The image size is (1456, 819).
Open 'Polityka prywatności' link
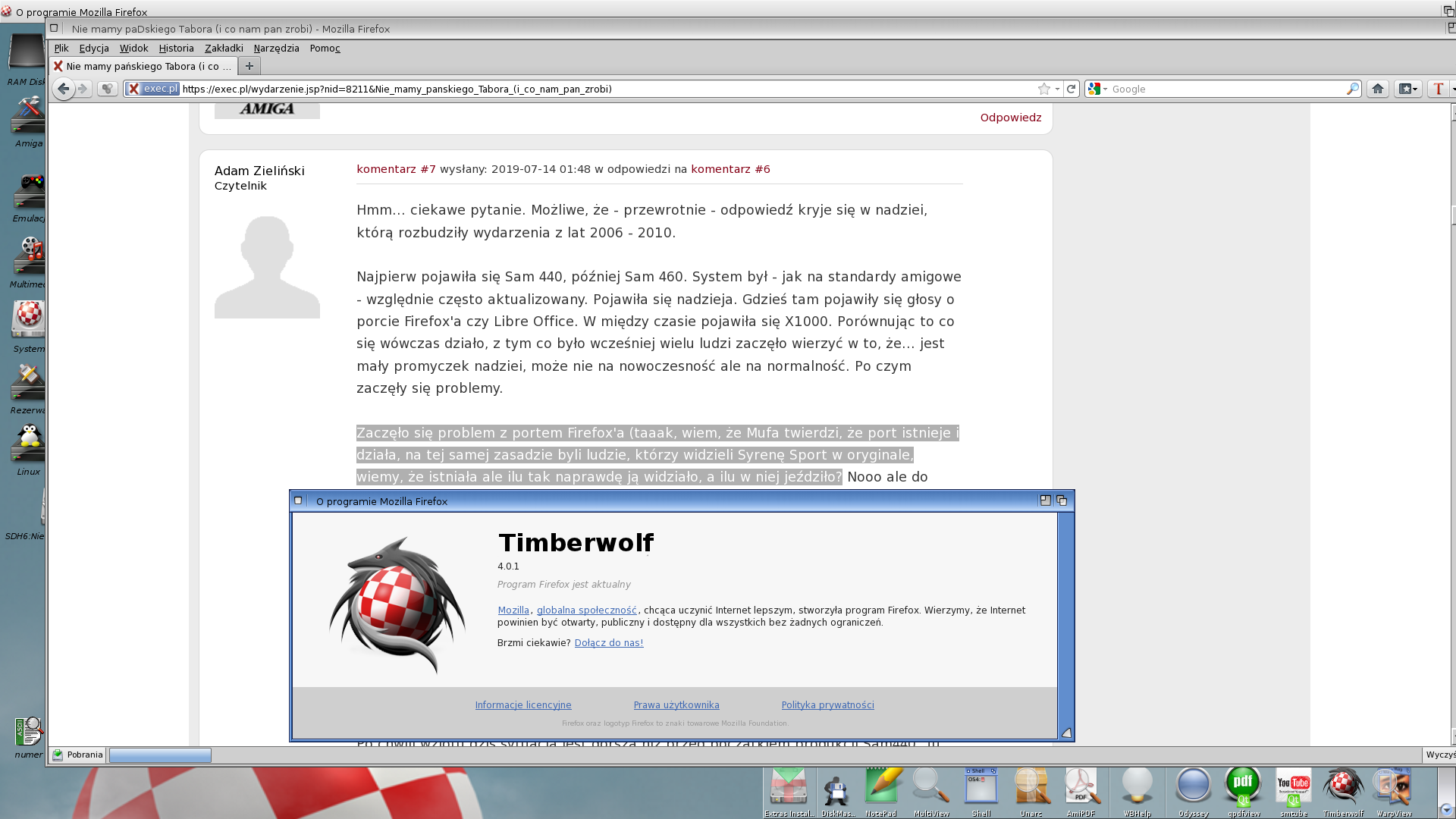coord(827,704)
